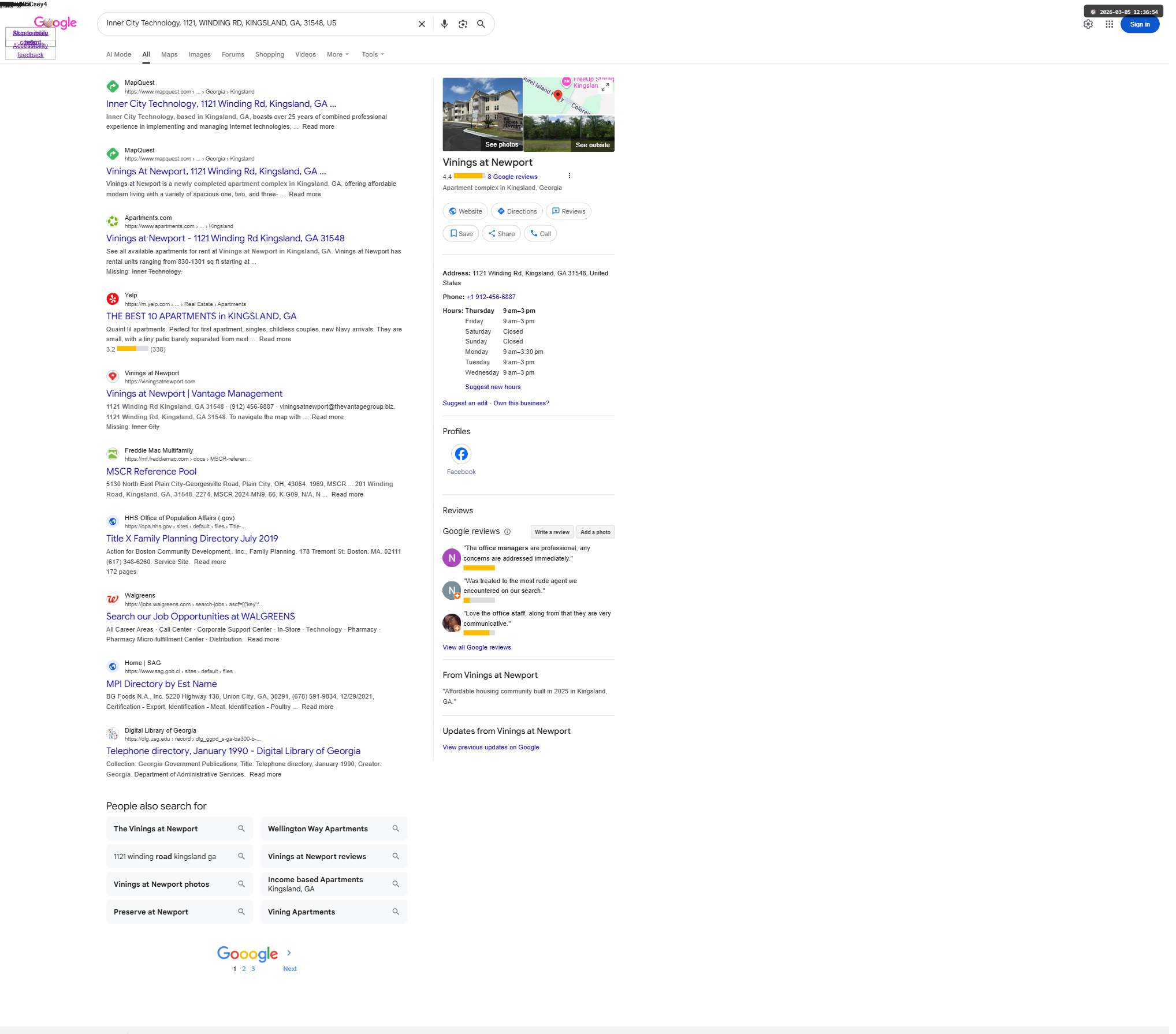
Task: Switch to Videos tab
Action: (307, 55)
